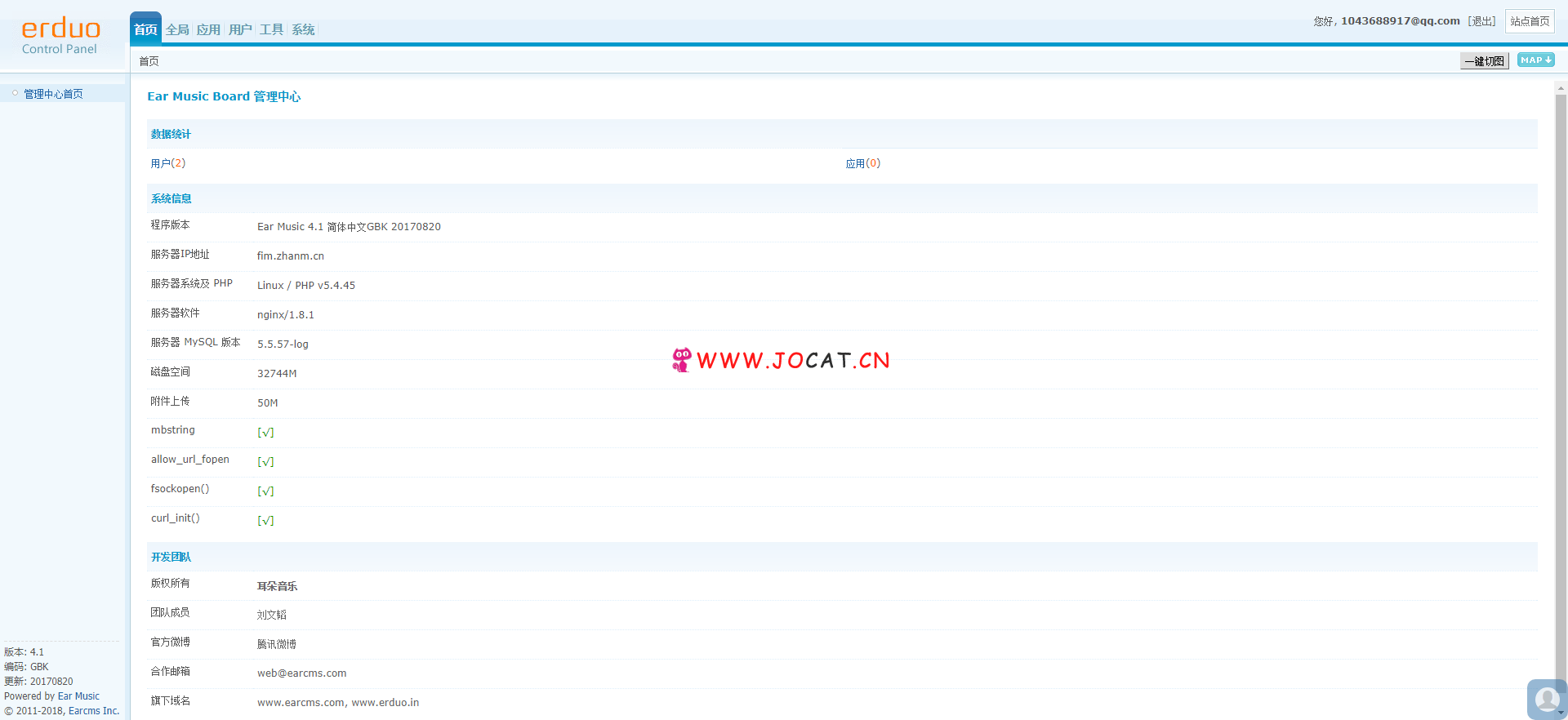Click the 合作邮箱 row label

click(170, 671)
